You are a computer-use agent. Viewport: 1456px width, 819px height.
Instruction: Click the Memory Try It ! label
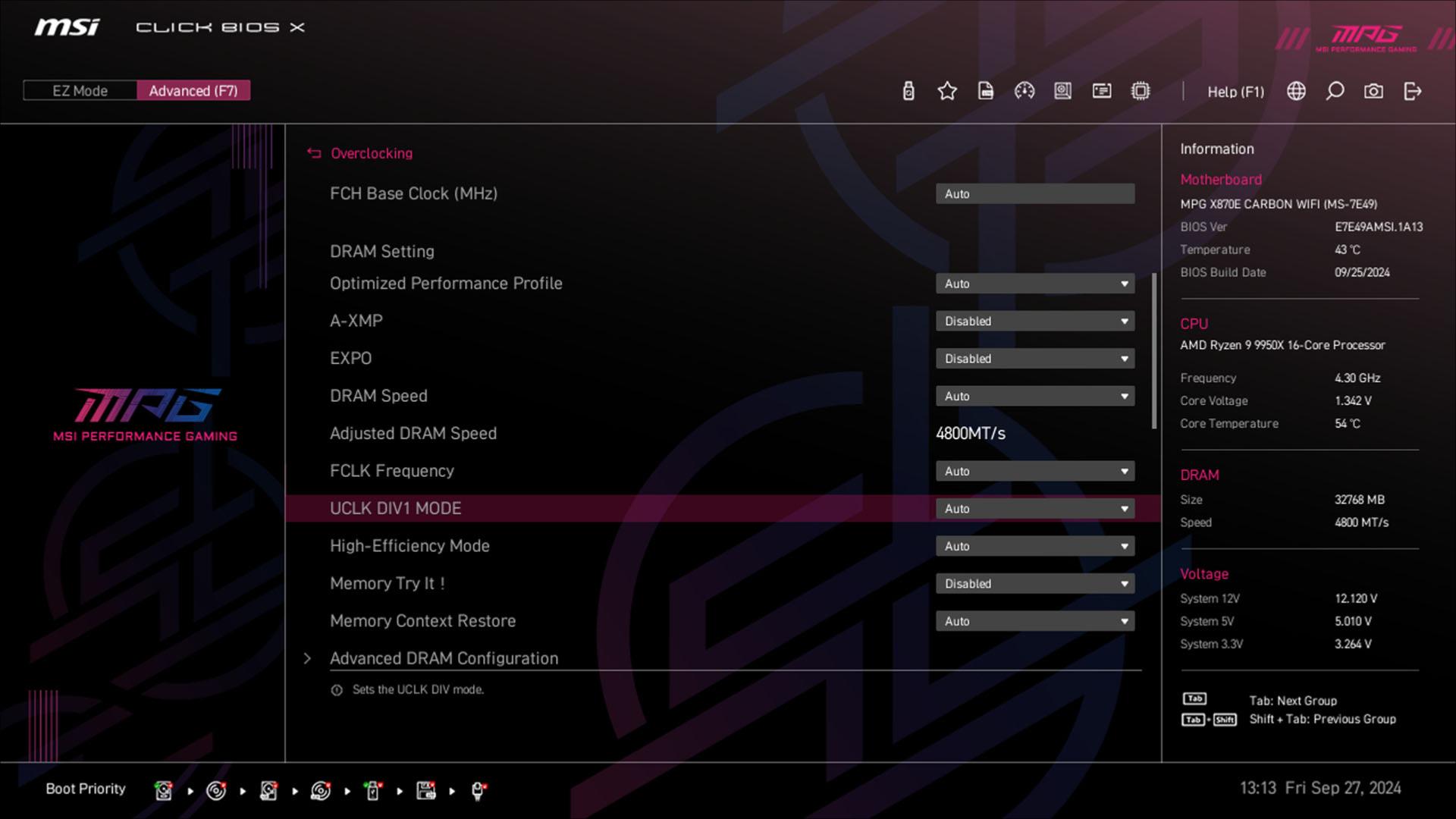(x=388, y=584)
